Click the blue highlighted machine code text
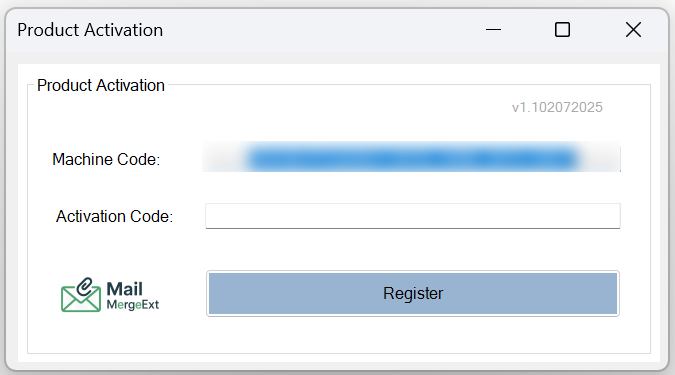The width and height of the screenshot is (675, 375). click(412, 158)
